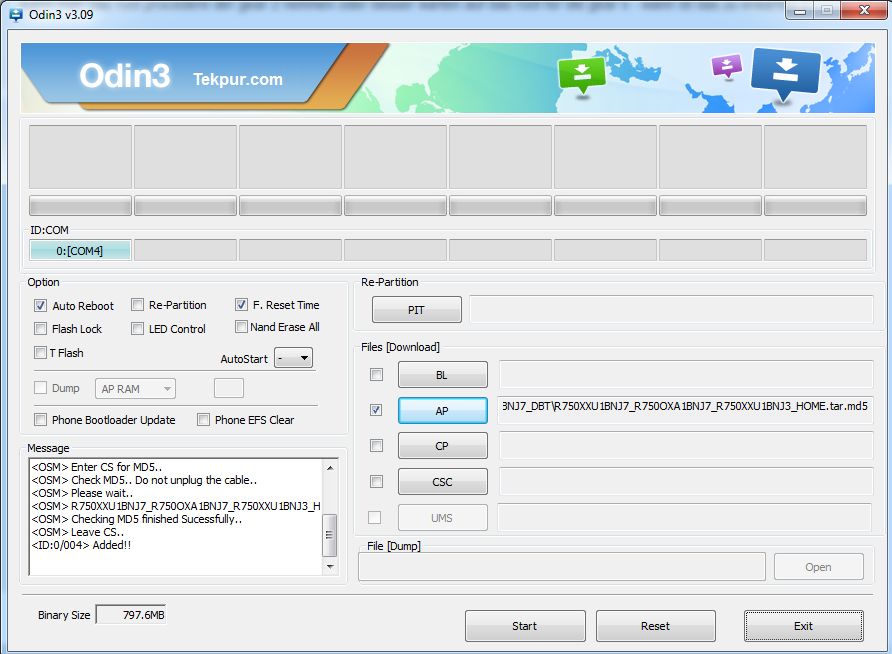Click the CP file path field

click(x=685, y=445)
